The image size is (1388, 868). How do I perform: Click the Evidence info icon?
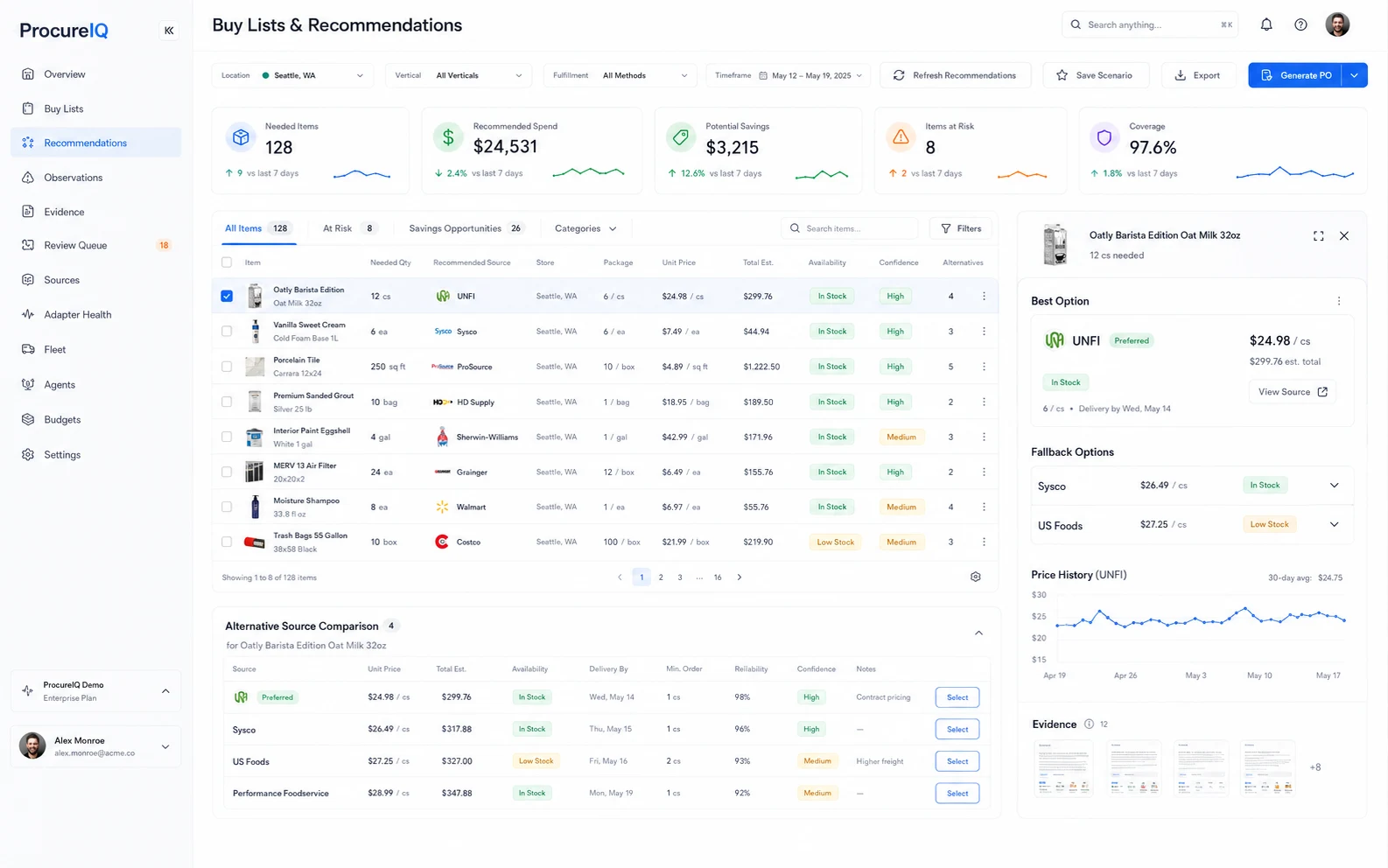coord(1089,724)
